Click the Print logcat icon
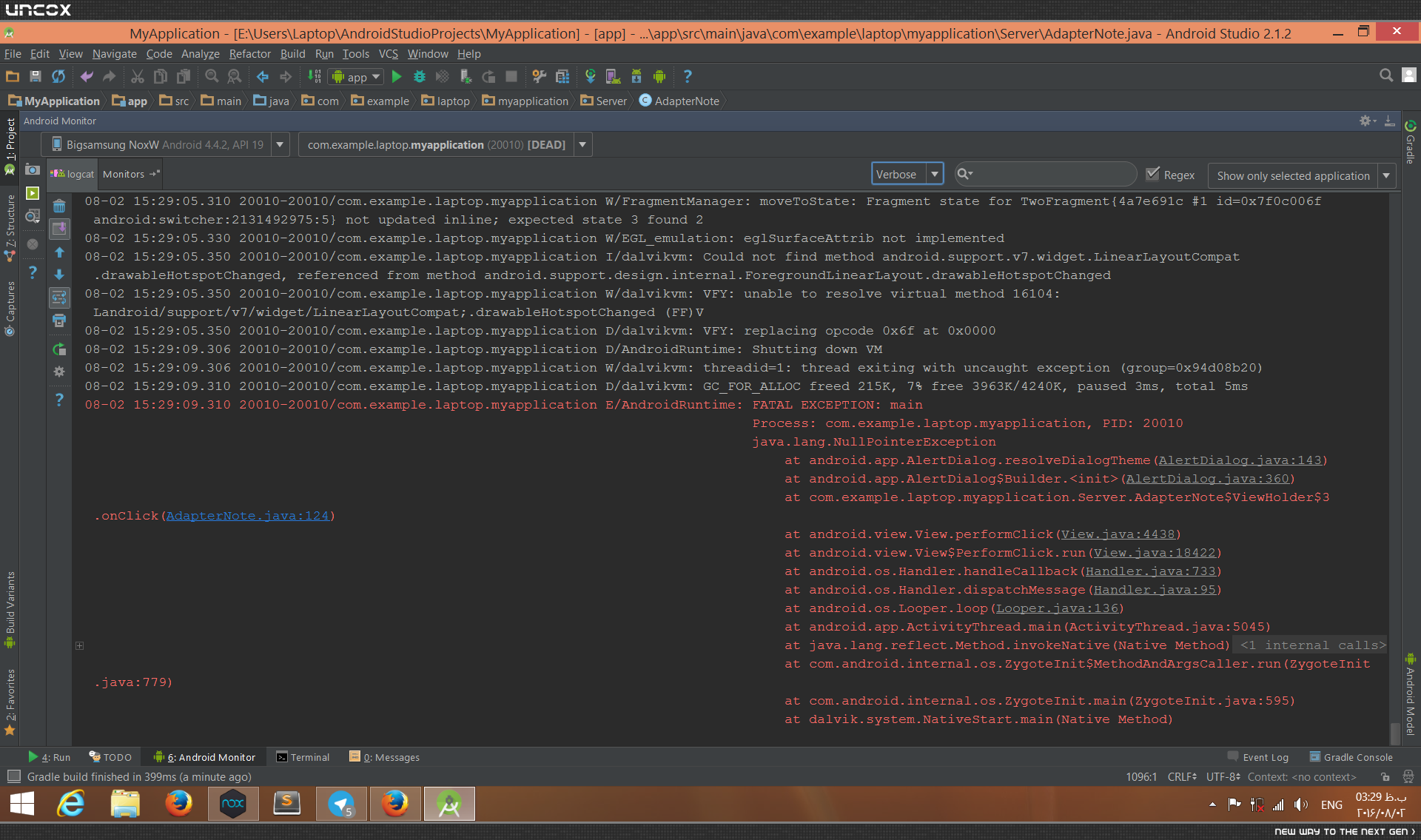 [x=59, y=320]
